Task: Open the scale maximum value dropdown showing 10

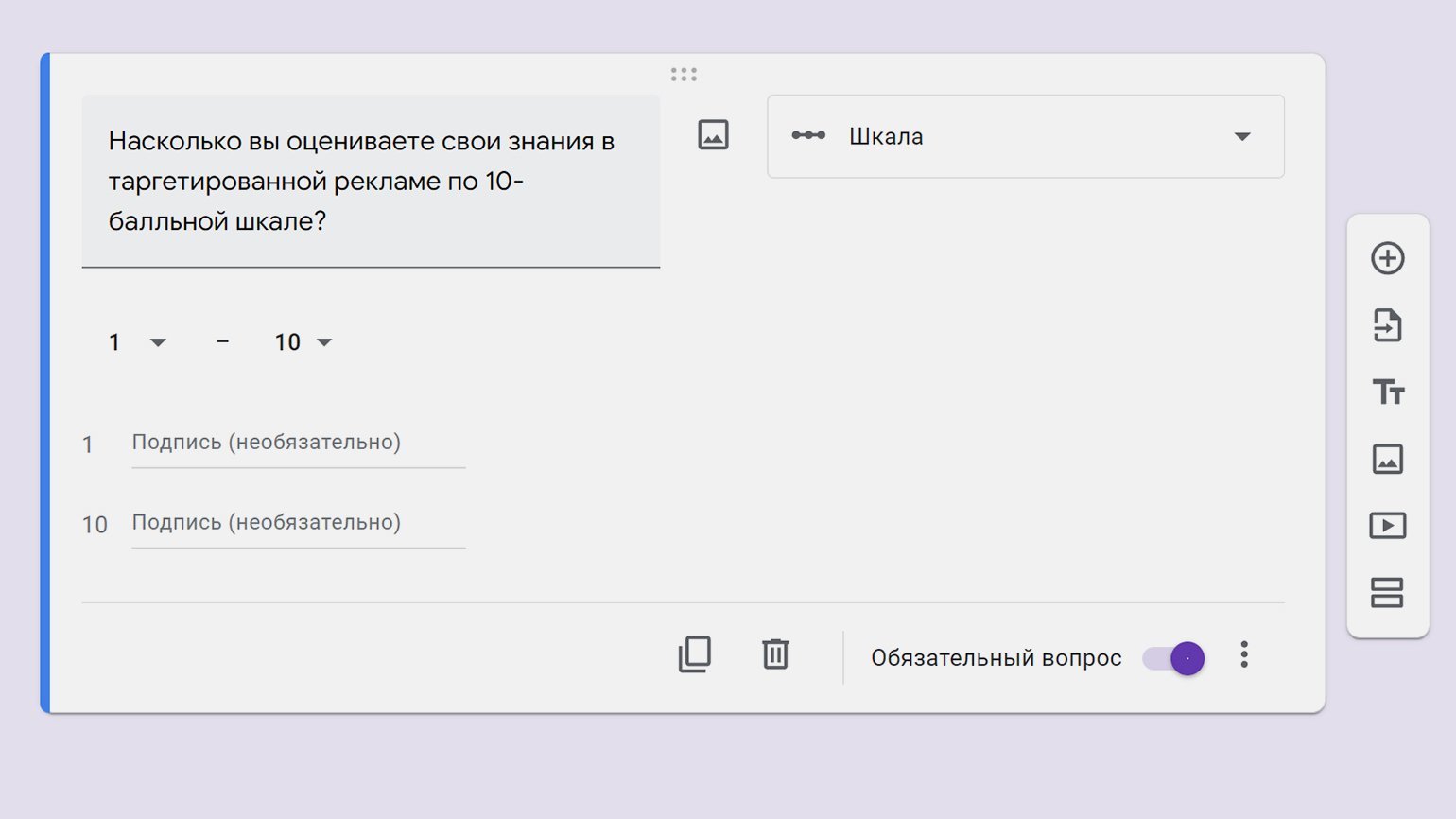Action: pyautogui.click(x=303, y=342)
